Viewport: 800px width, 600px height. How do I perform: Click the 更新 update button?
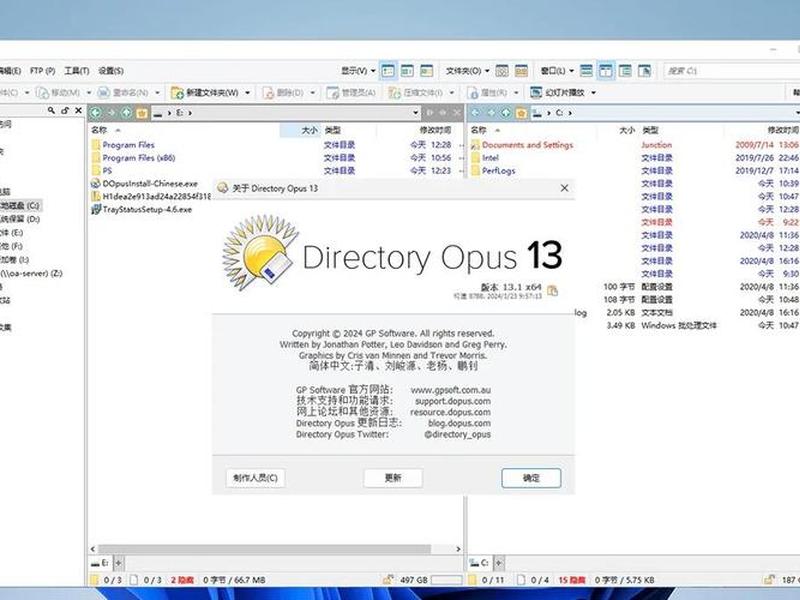pyautogui.click(x=393, y=478)
